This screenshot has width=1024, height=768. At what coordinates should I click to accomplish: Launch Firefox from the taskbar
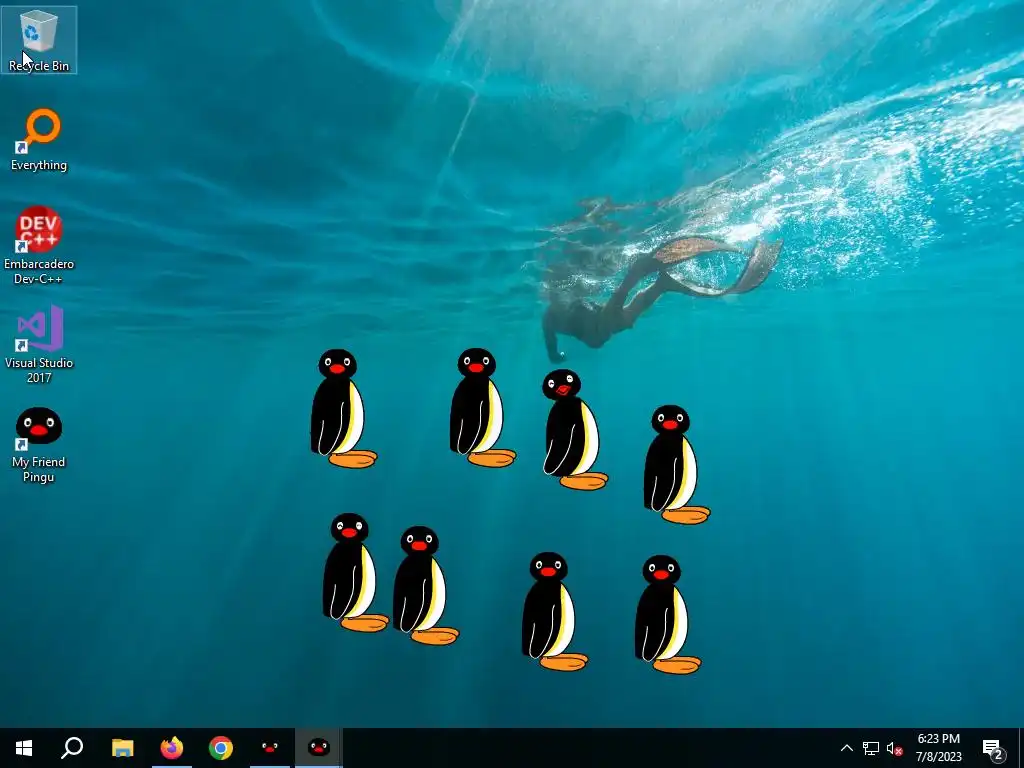tap(172, 748)
